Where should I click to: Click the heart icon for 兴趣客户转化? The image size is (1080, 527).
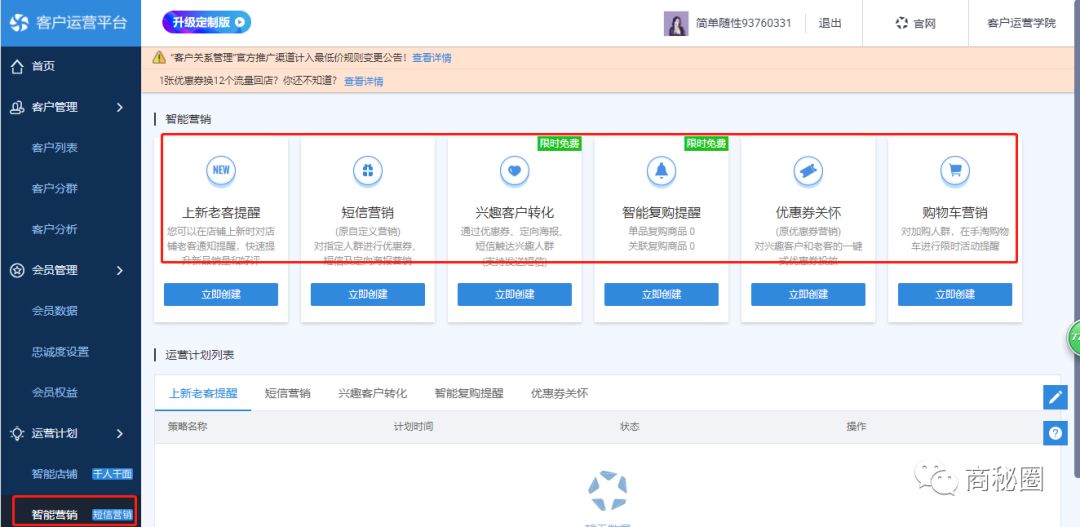point(515,170)
